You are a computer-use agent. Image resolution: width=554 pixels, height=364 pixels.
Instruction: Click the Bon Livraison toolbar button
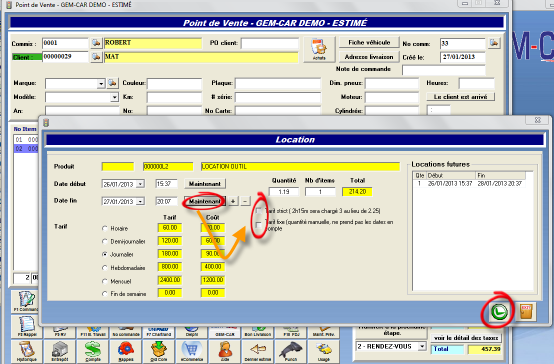[258, 332]
